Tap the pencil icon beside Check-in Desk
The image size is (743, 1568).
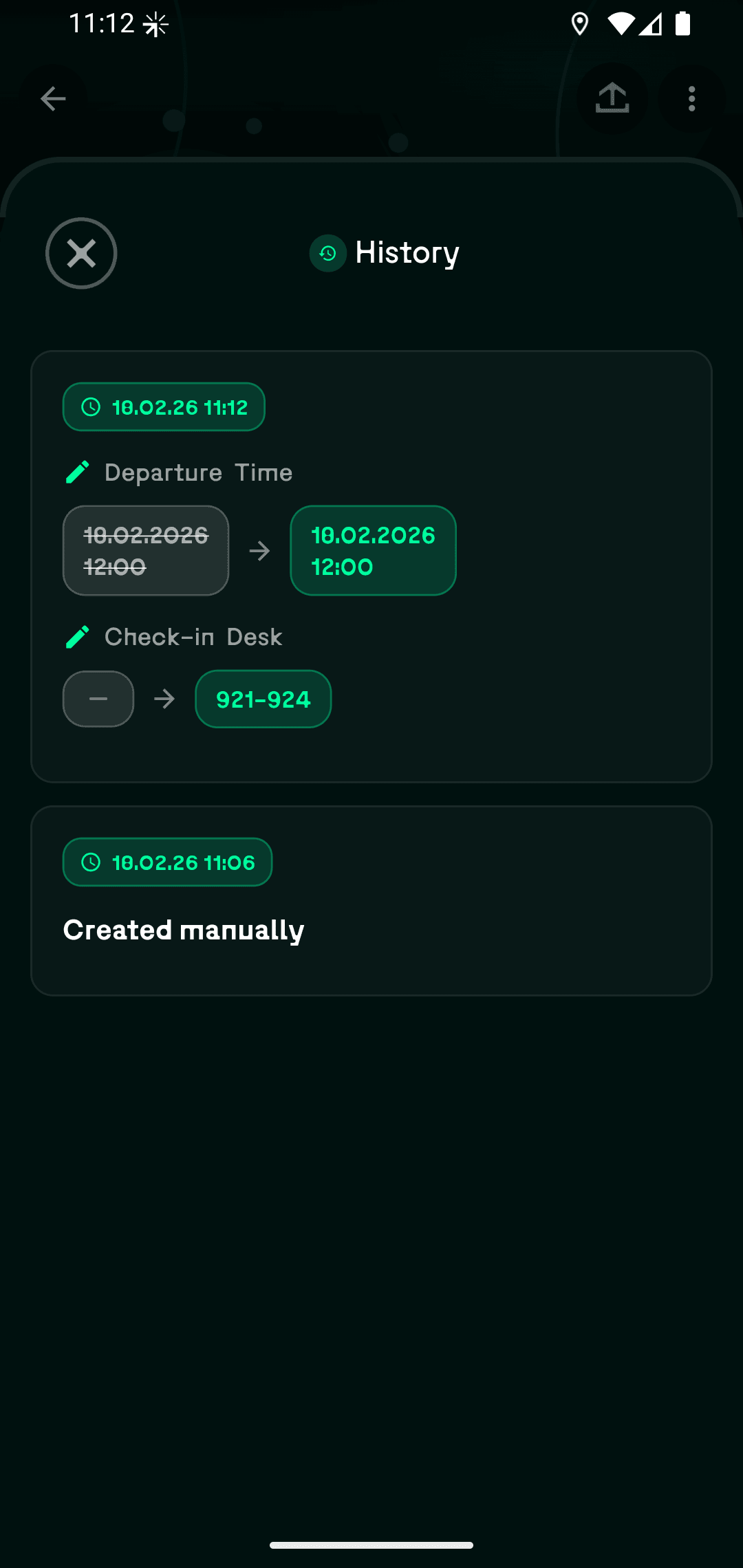click(x=78, y=637)
